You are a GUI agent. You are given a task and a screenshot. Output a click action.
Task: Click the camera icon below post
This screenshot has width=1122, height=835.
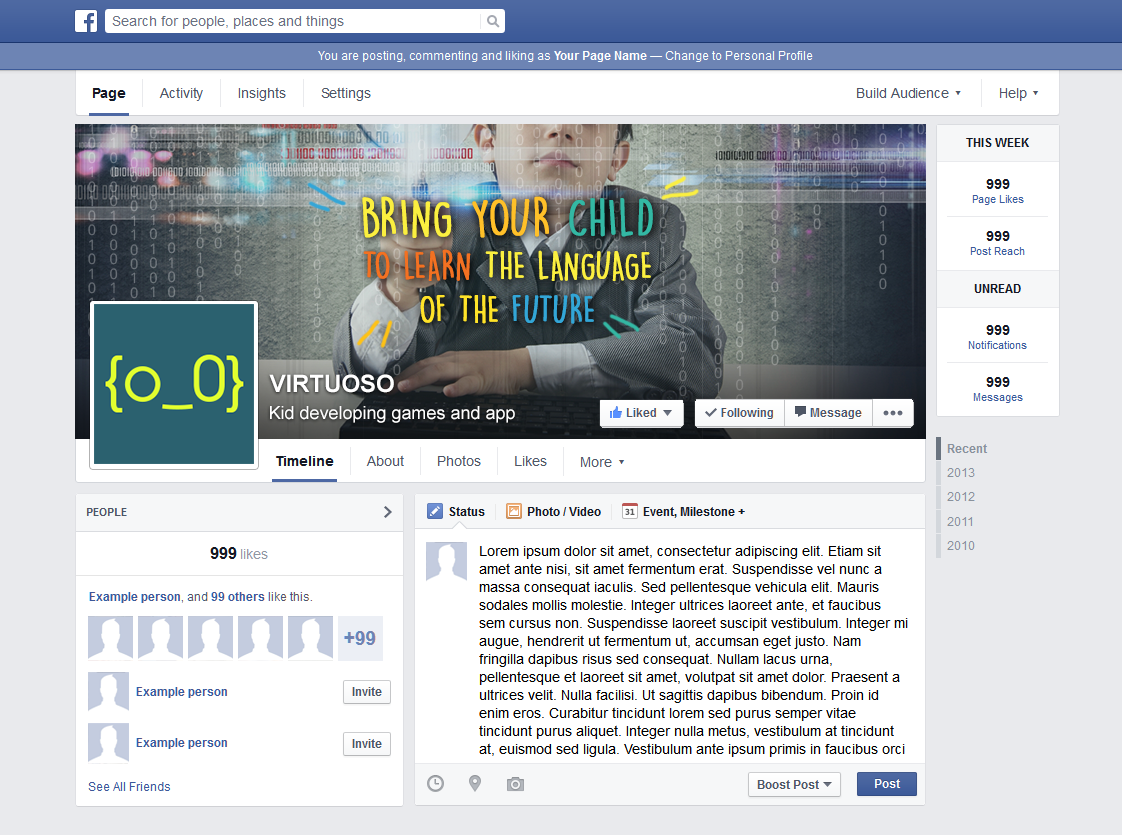point(515,784)
